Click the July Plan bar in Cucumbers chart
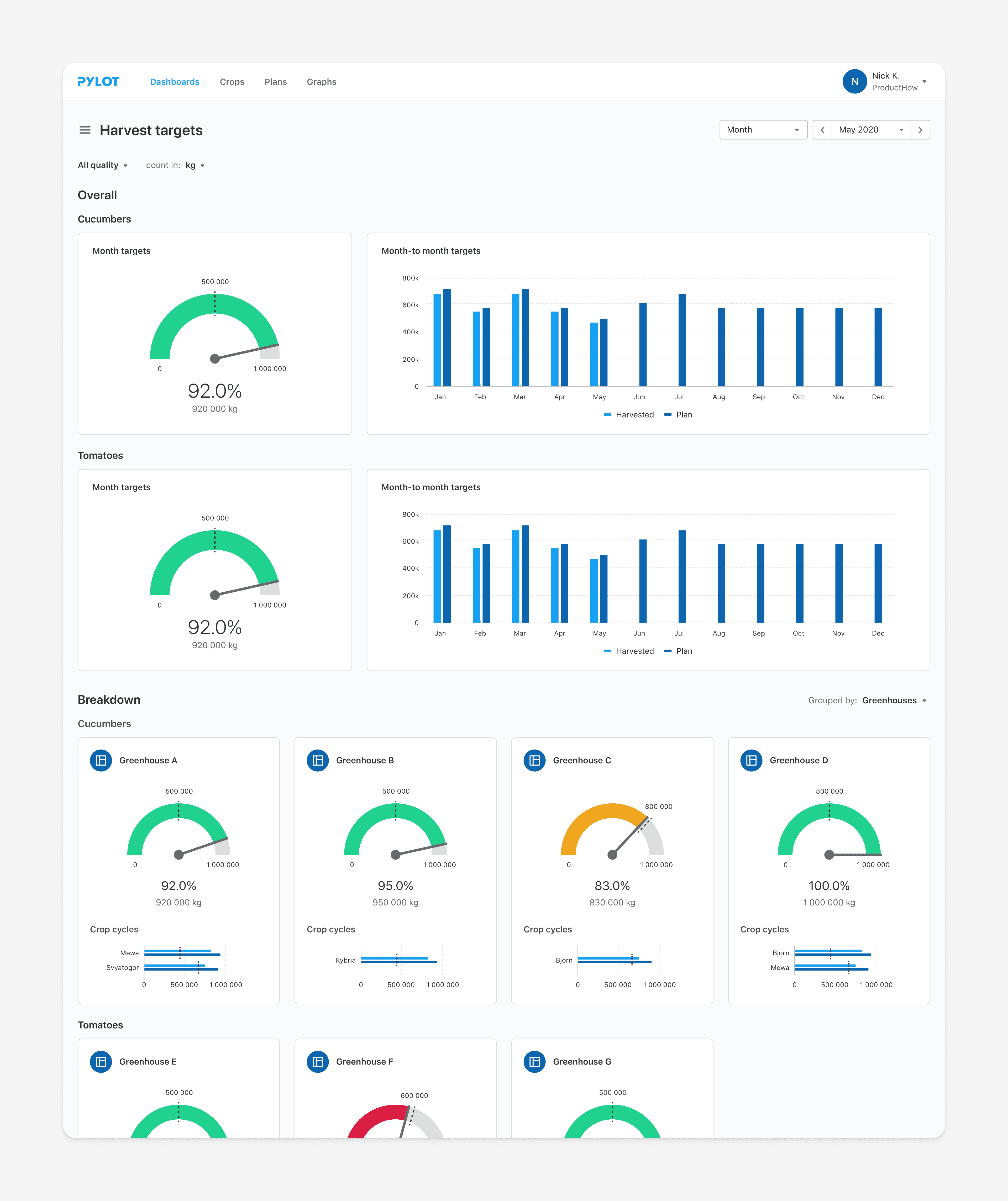The image size is (1008, 1201). click(682, 340)
